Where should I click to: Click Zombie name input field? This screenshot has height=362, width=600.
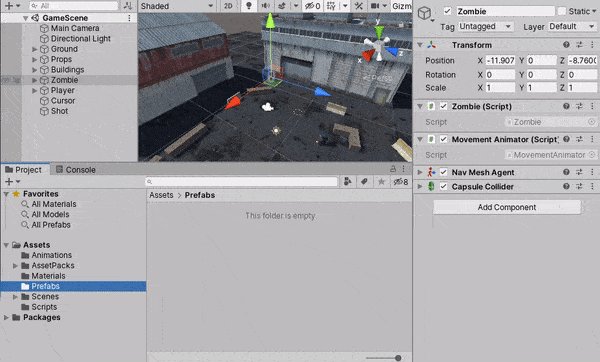point(505,11)
